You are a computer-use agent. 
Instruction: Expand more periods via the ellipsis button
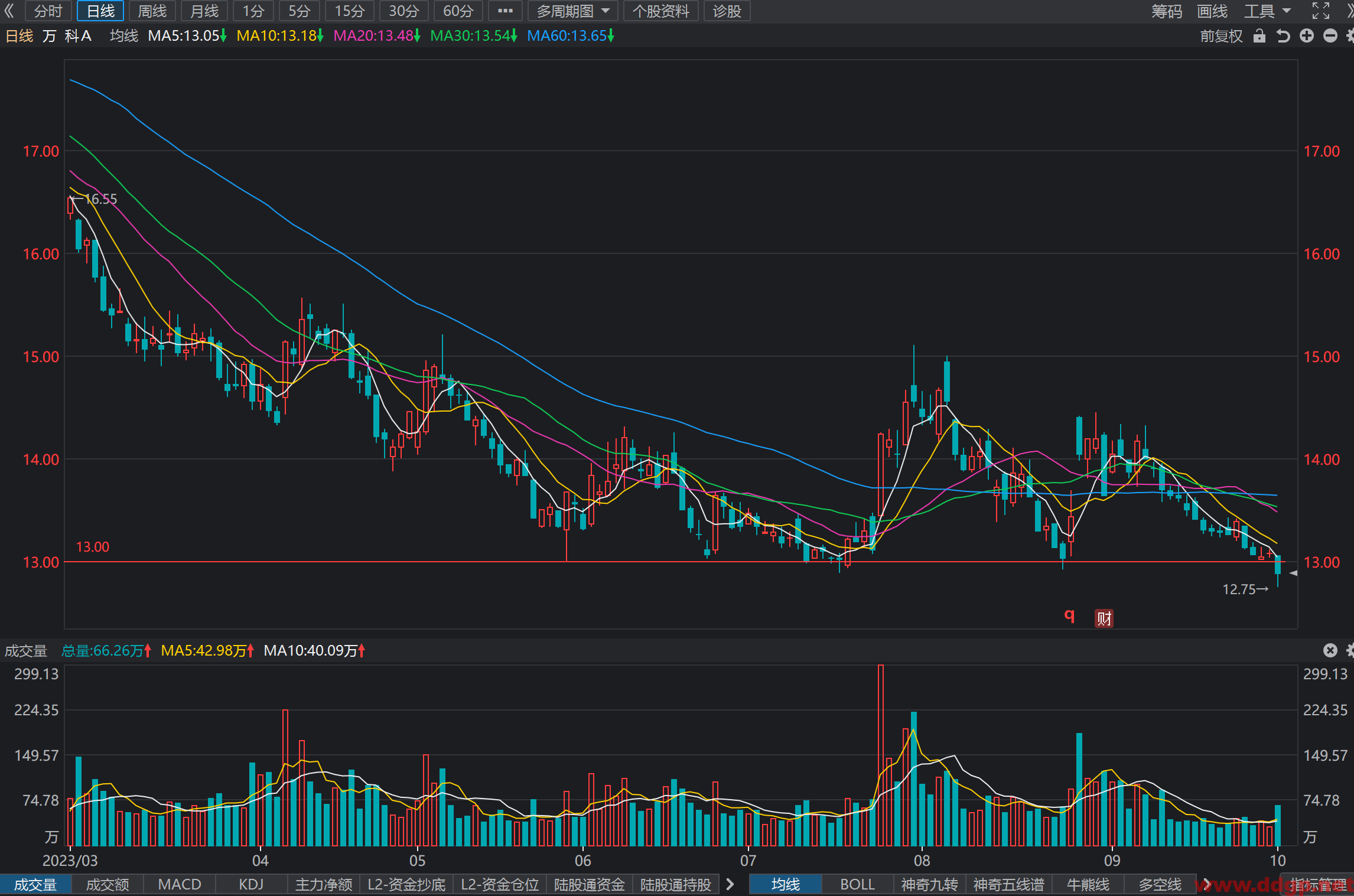(x=505, y=11)
